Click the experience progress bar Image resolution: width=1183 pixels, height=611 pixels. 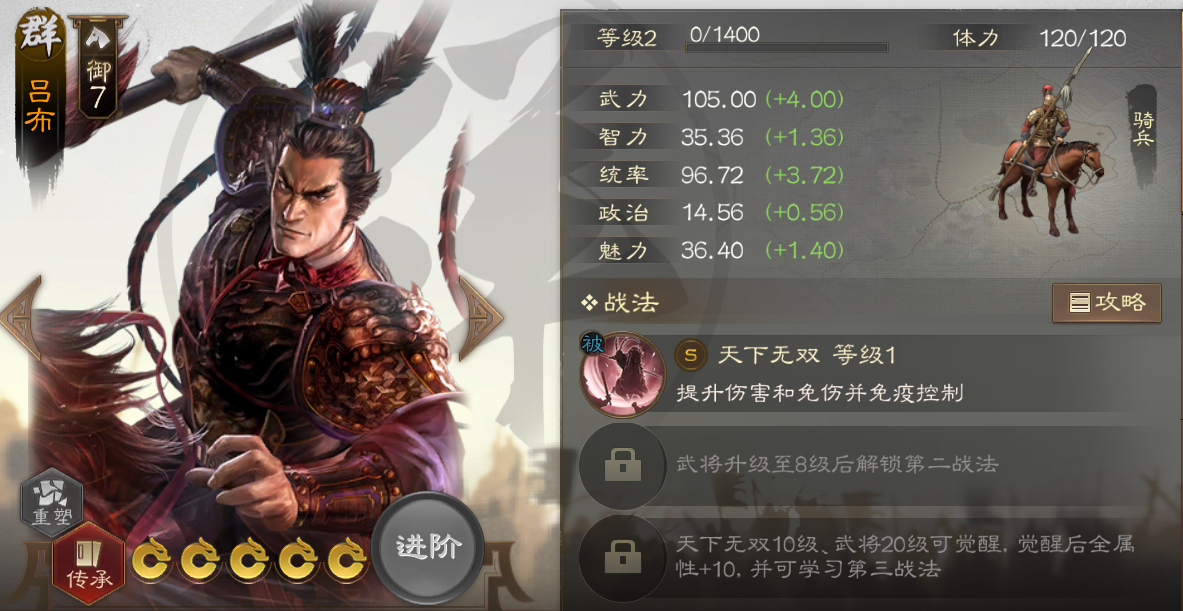point(786,48)
